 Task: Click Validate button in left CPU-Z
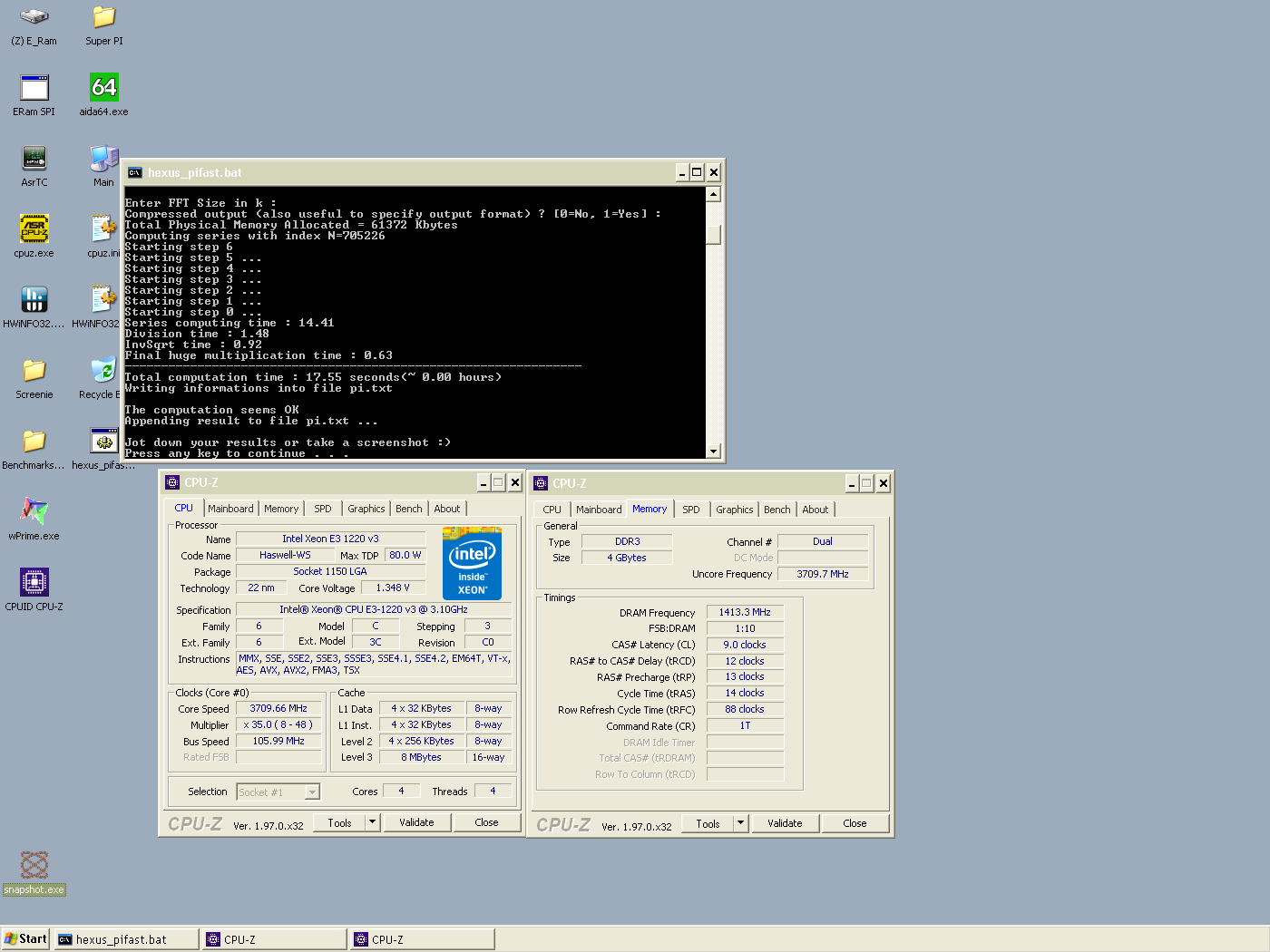pos(416,822)
